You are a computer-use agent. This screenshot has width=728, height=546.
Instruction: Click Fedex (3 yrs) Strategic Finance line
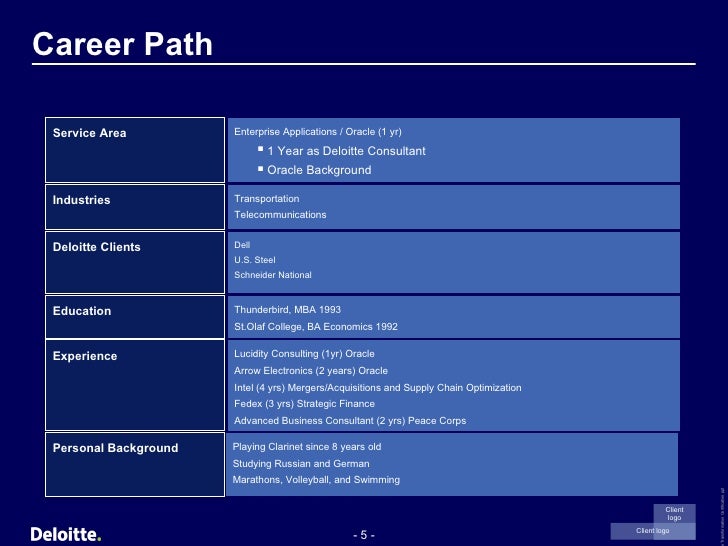[304, 404]
